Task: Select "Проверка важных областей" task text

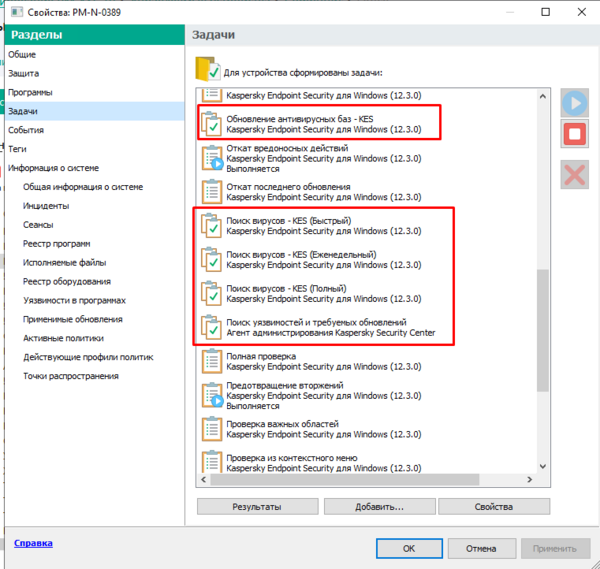Action: 283,424
